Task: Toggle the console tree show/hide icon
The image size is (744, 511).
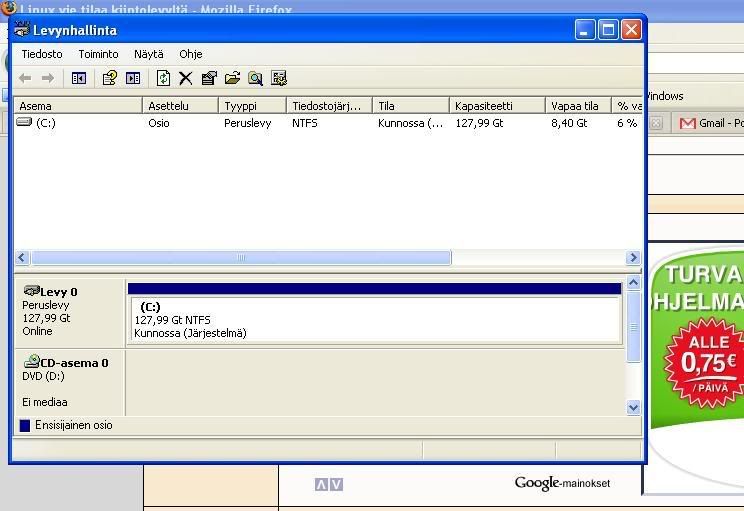Action: click(x=79, y=78)
